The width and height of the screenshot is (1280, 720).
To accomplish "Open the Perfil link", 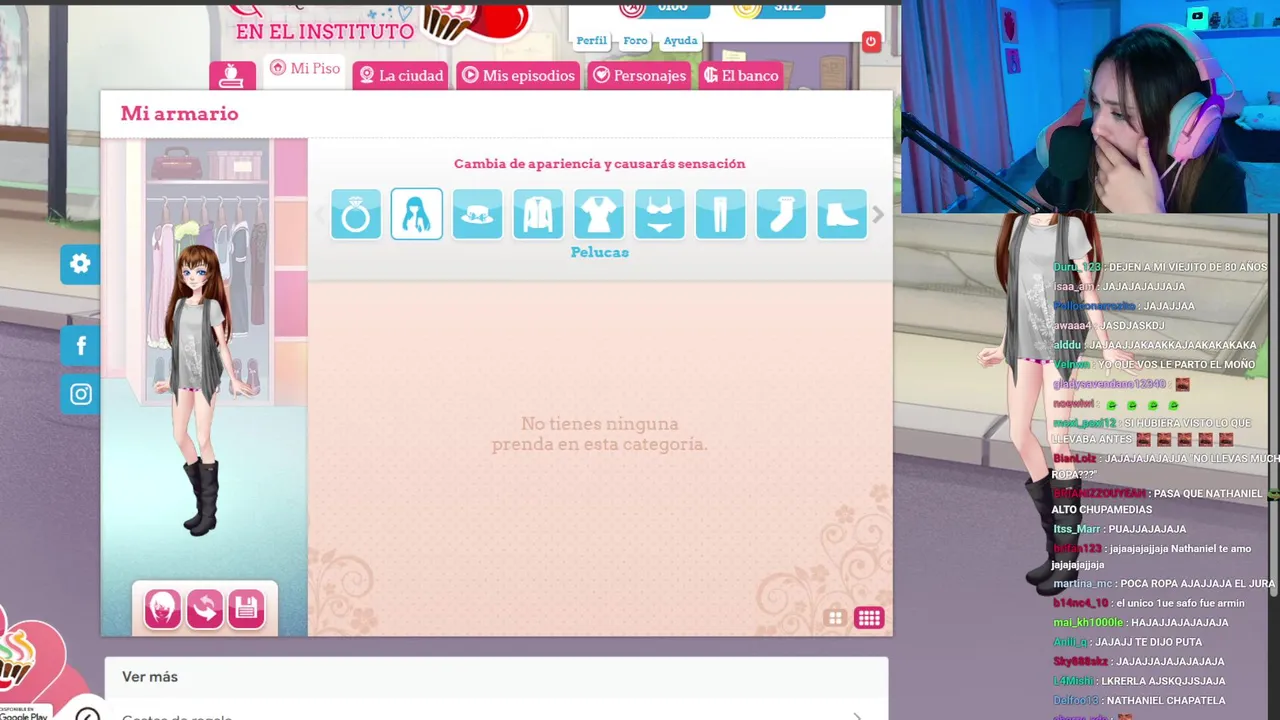I will (592, 41).
